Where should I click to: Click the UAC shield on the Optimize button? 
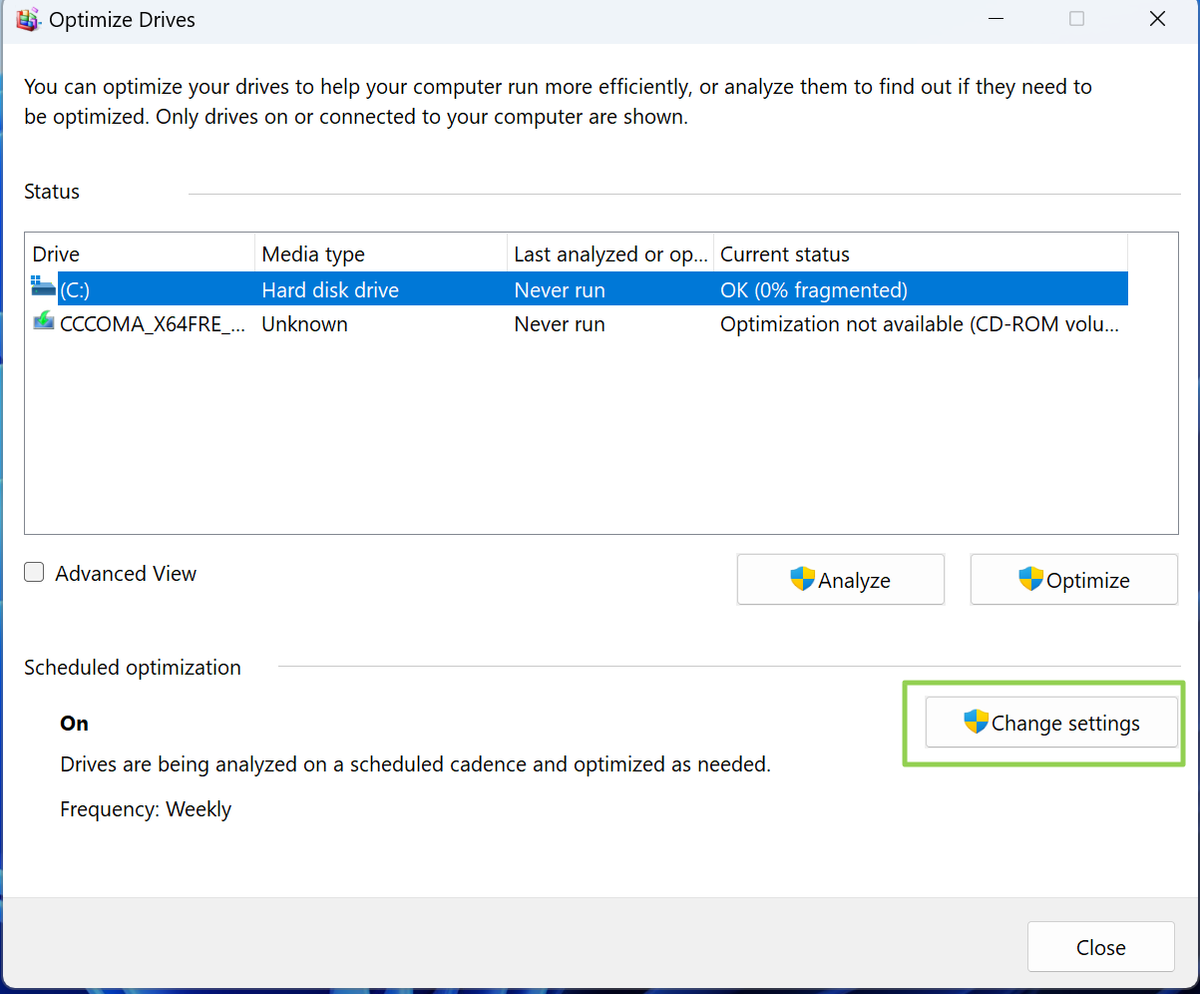pos(1029,579)
